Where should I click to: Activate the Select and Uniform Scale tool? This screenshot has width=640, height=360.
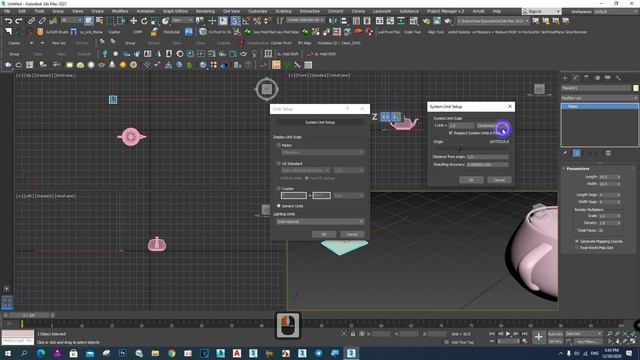tap(155, 21)
